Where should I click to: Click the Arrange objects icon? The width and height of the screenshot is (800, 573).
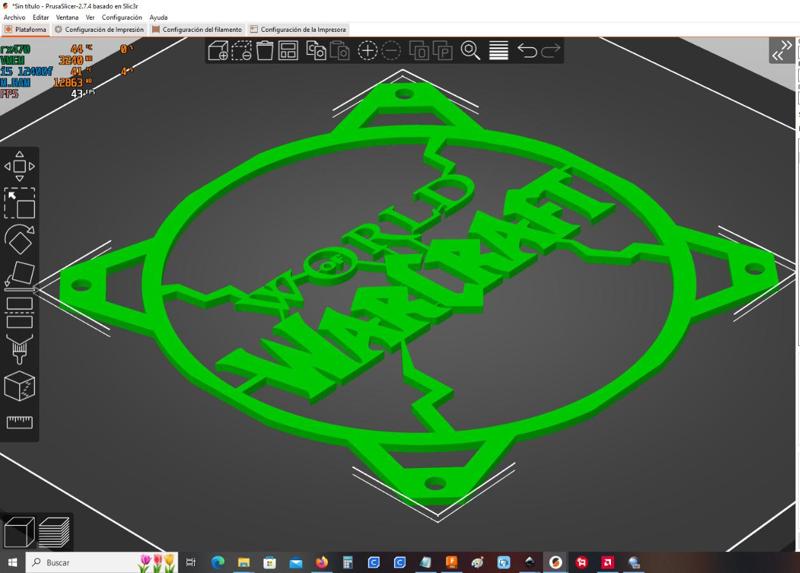click(x=288, y=51)
